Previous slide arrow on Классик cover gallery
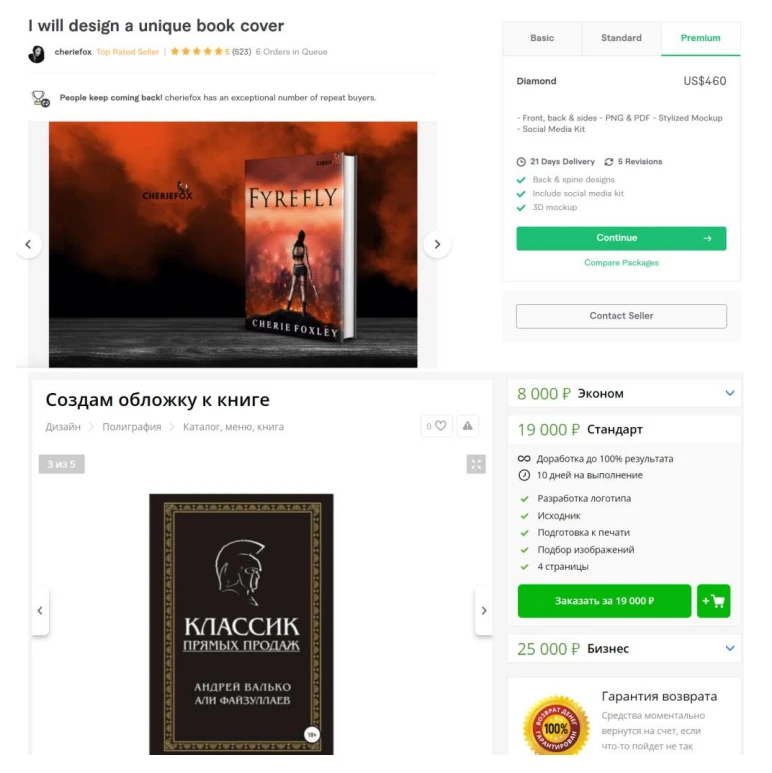 pyautogui.click(x=40, y=610)
